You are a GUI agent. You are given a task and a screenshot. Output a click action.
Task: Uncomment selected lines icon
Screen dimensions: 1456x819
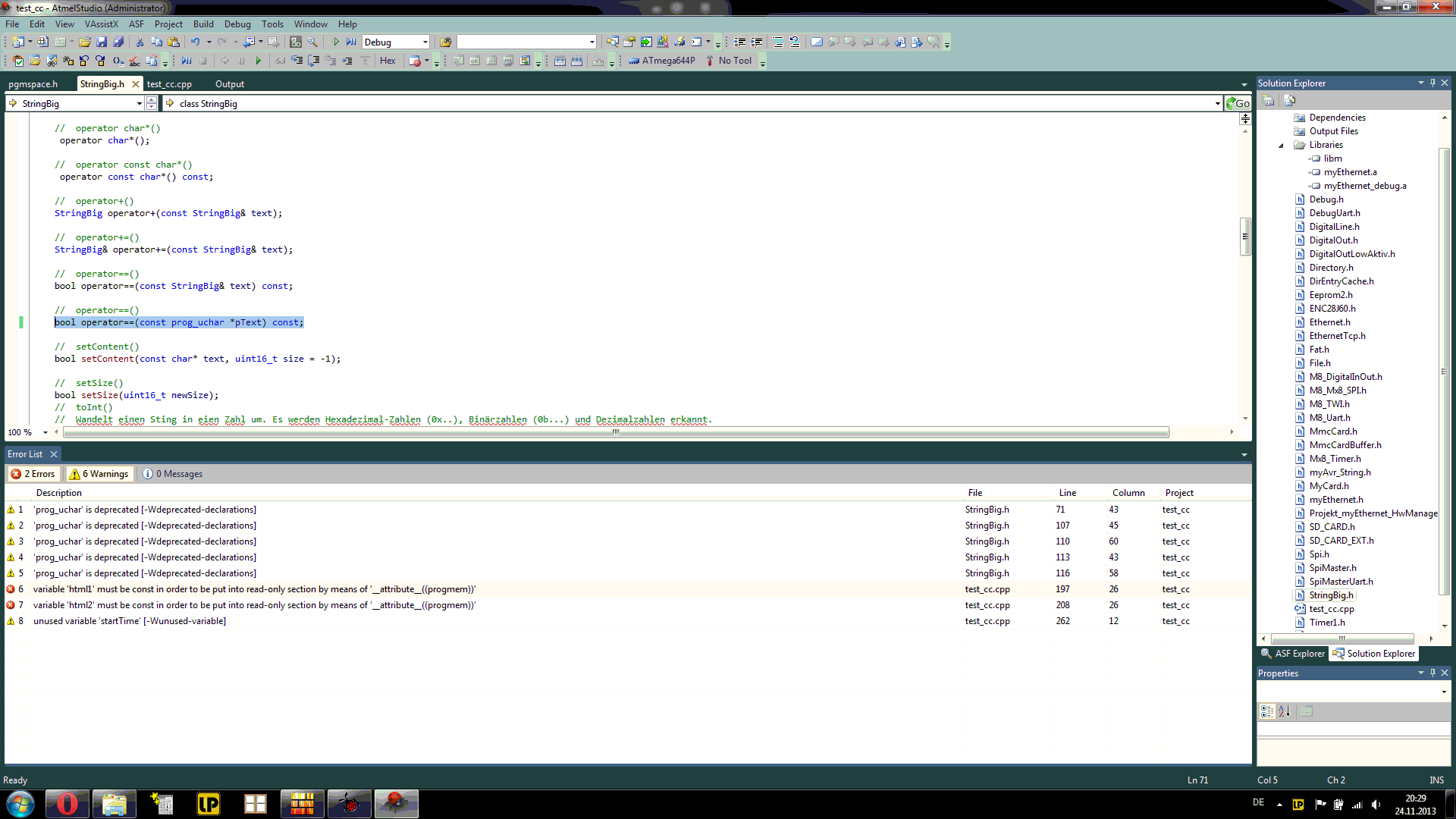795,42
